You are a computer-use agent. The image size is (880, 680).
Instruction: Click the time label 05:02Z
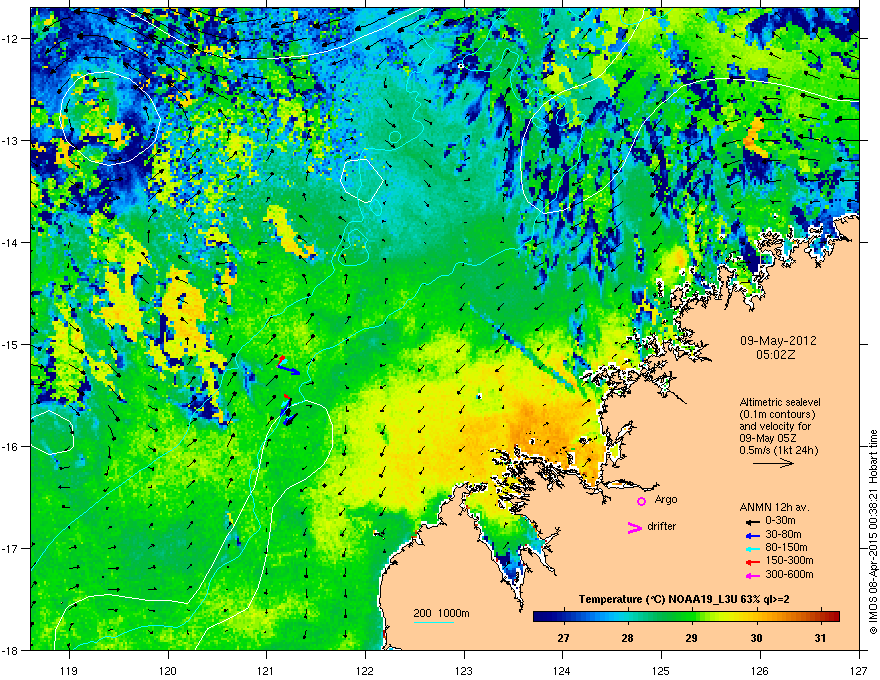(x=776, y=355)
